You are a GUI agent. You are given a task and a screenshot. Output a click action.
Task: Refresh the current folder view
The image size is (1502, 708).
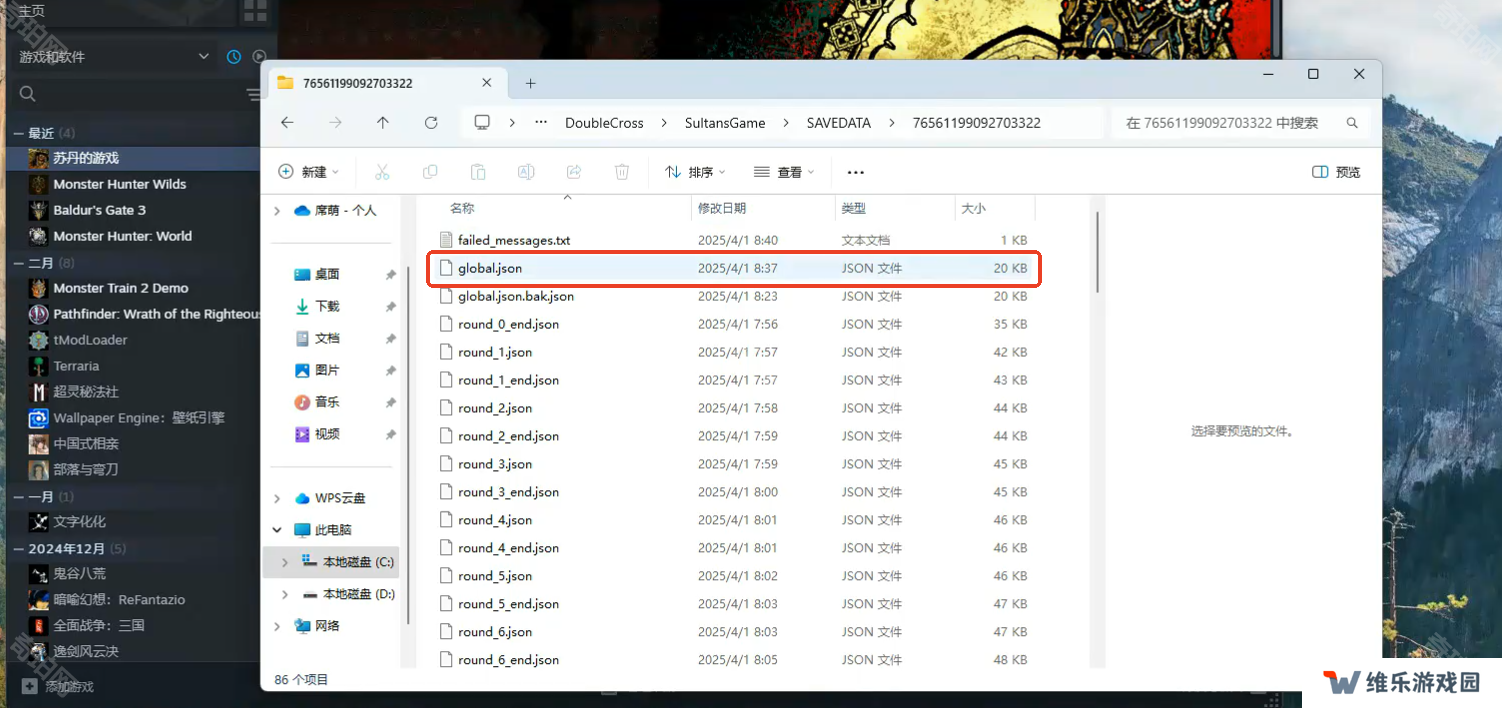click(431, 123)
